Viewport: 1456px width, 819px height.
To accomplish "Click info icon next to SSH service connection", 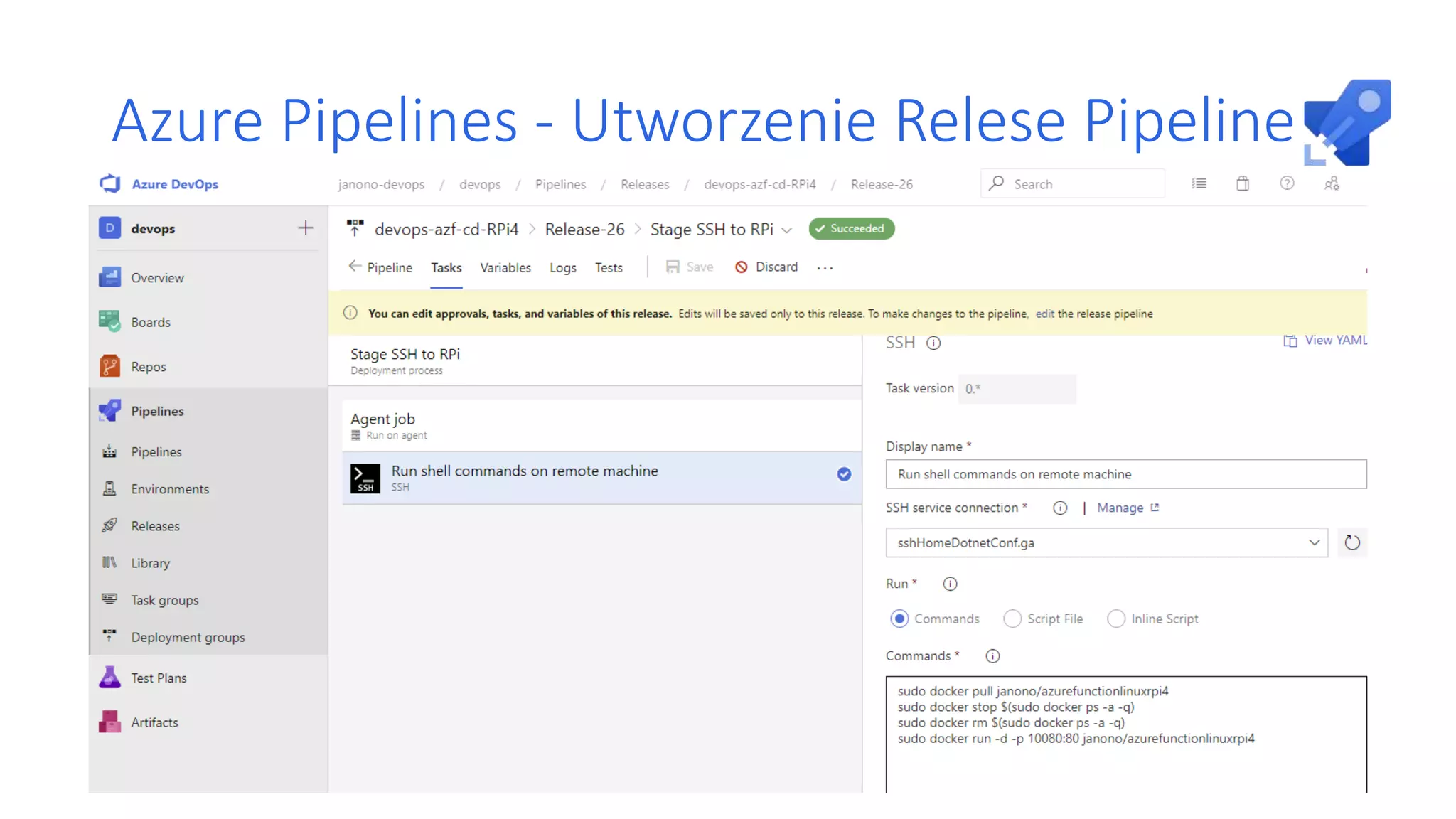I will pyautogui.click(x=1060, y=508).
